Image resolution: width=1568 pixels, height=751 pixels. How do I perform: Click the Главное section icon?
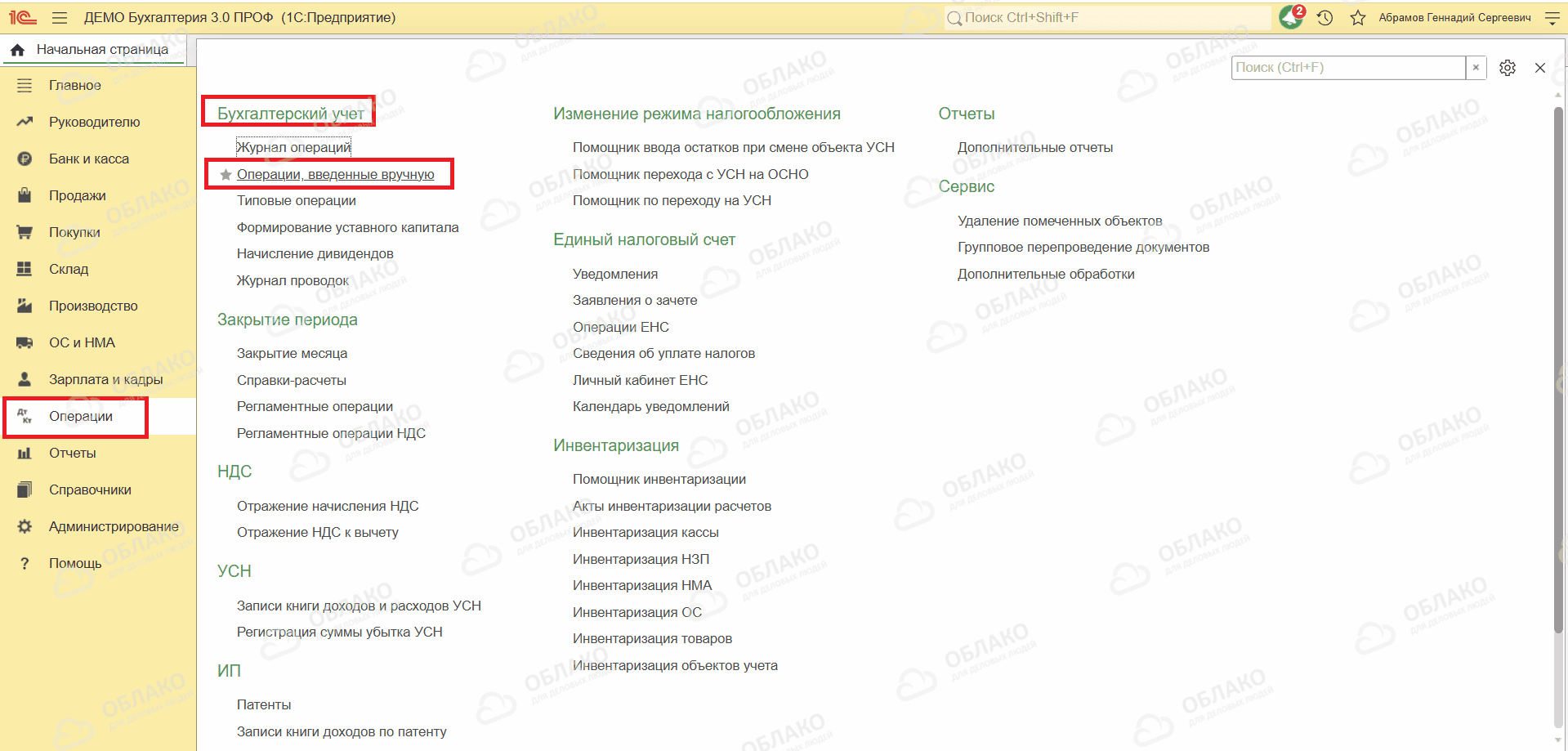25,85
